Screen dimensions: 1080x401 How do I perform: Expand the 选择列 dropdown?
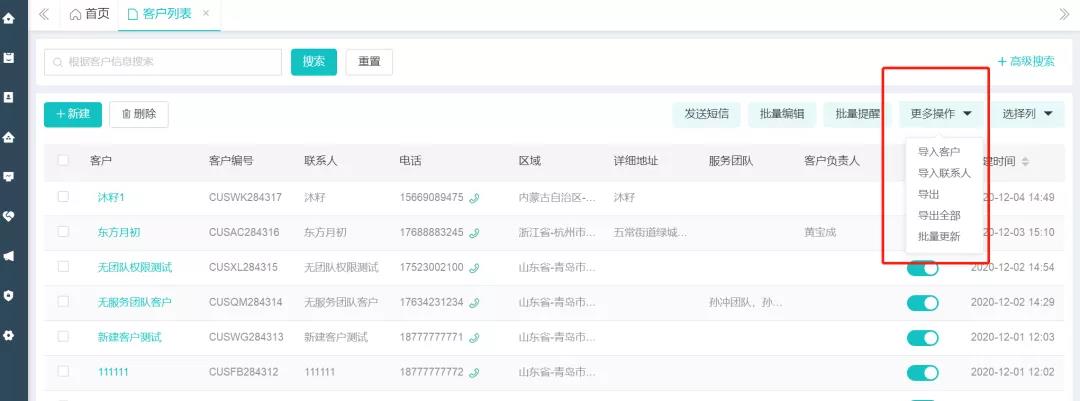click(1027, 114)
